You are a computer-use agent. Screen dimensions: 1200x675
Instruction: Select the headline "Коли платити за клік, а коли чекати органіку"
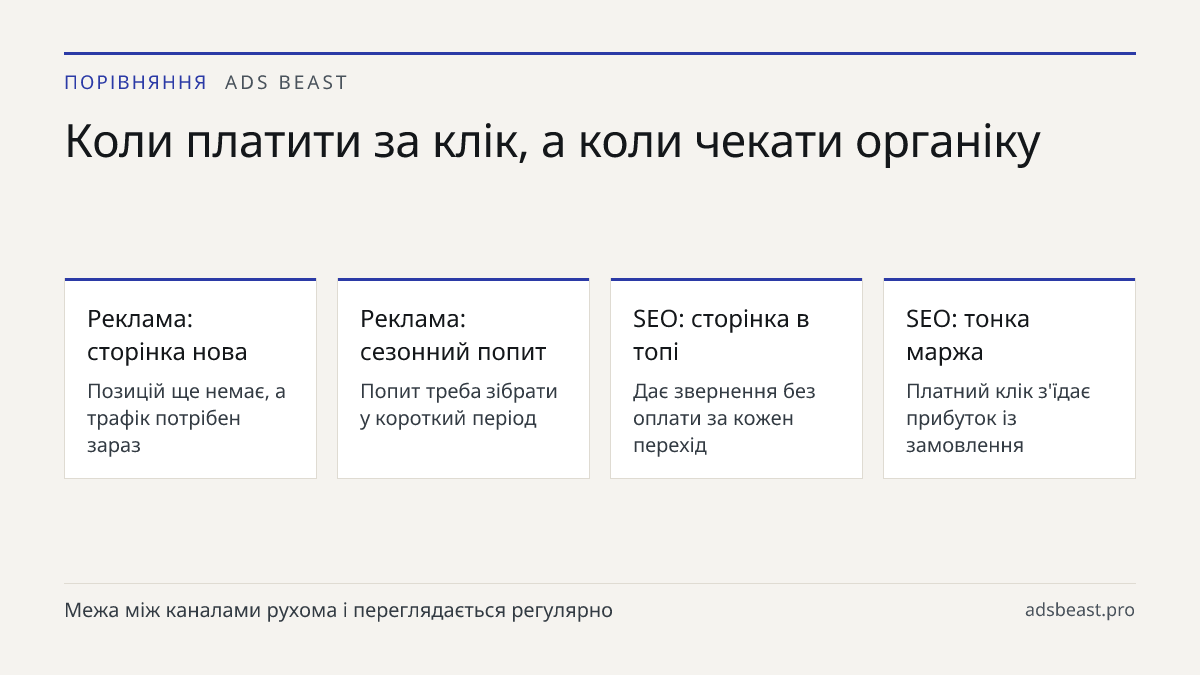click(x=552, y=142)
